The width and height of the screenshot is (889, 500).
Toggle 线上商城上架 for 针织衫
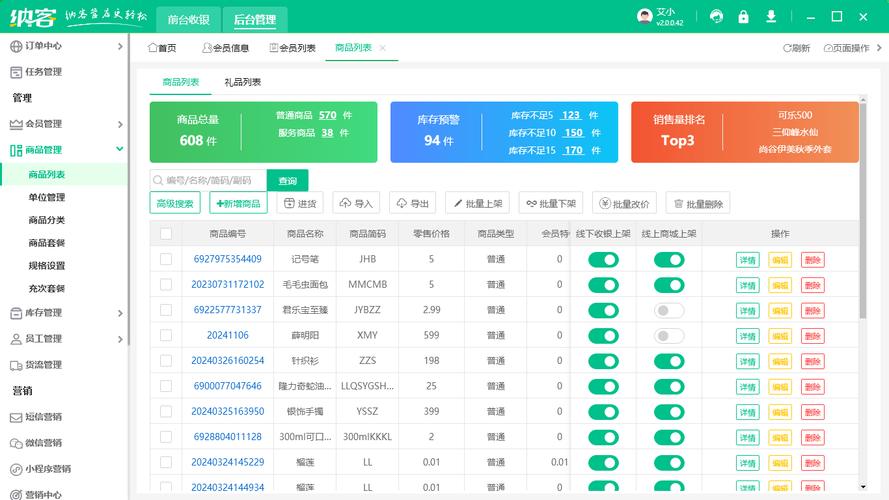[x=669, y=361]
